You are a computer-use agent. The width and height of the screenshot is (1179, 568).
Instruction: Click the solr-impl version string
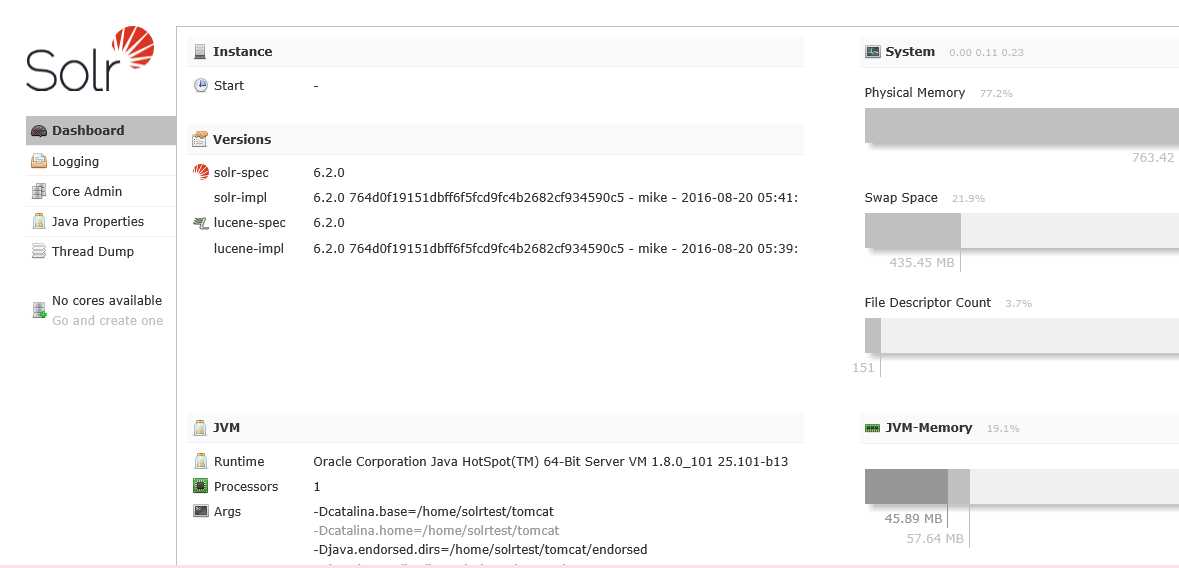pyautogui.click(x=556, y=197)
